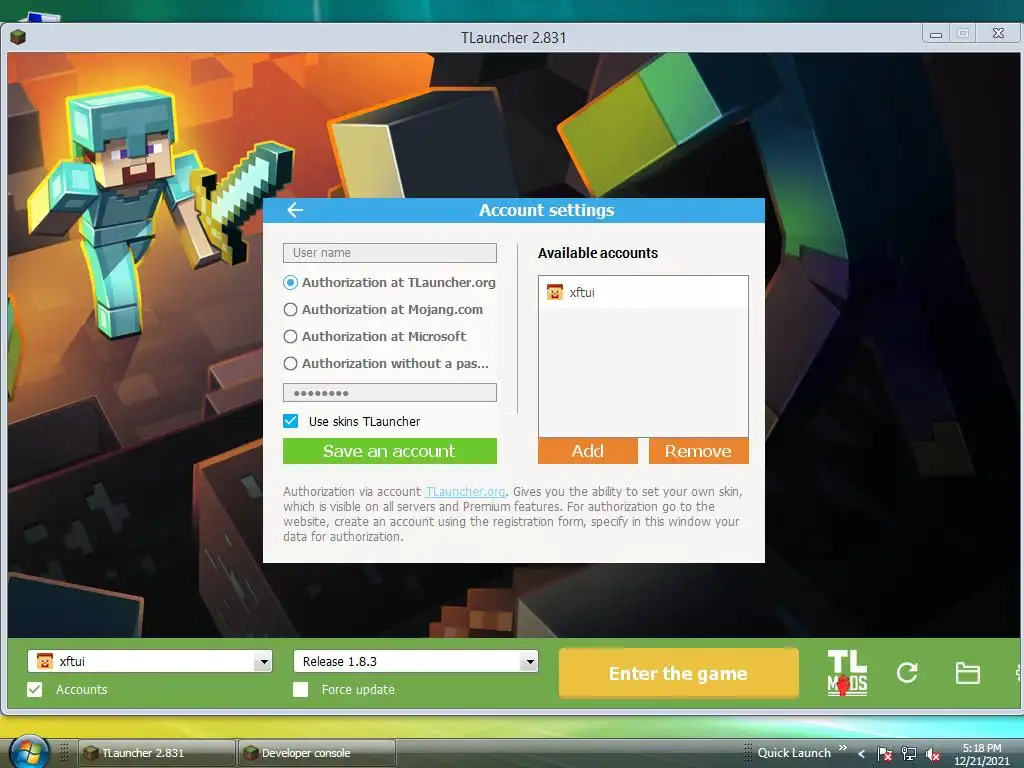Toggle the Accounts checkbox

[35, 690]
